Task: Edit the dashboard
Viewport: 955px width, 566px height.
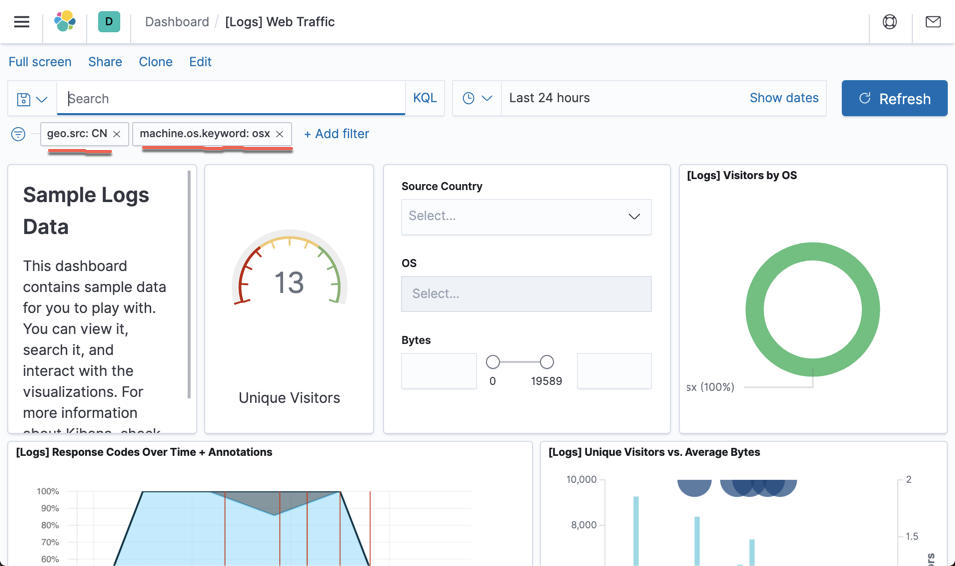Action: 200,62
